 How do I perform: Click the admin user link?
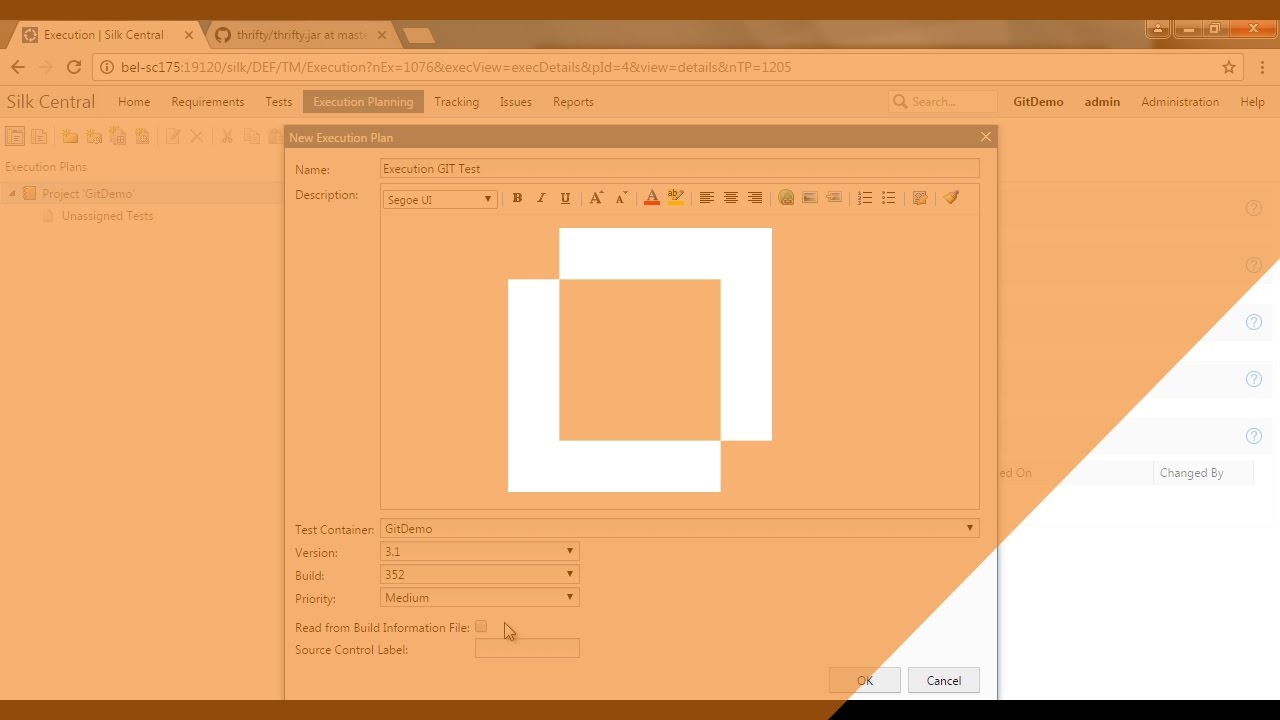[1102, 102]
